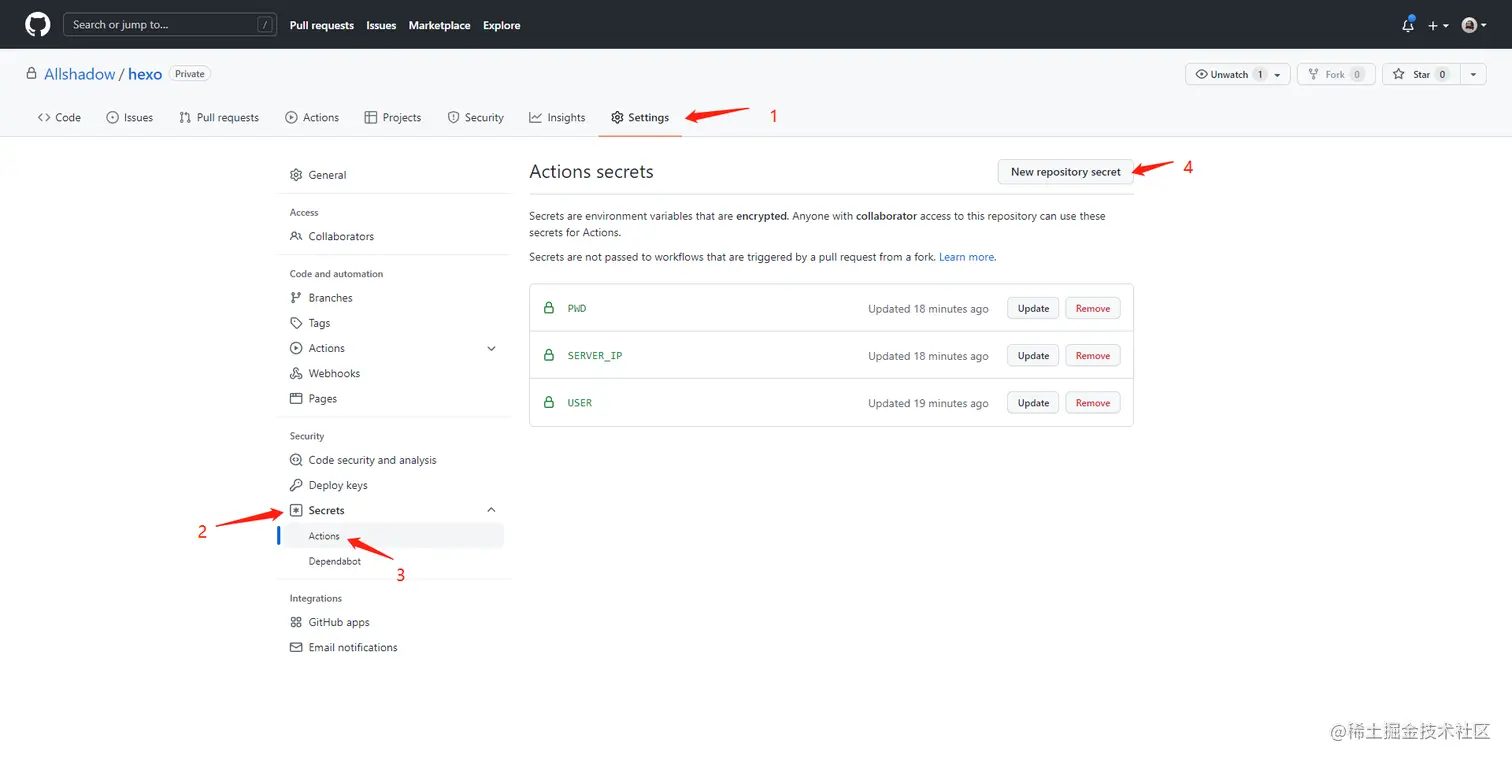The image size is (1512, 763).
Task: Open the Star list dropdown arrow
Action: 1473,75
